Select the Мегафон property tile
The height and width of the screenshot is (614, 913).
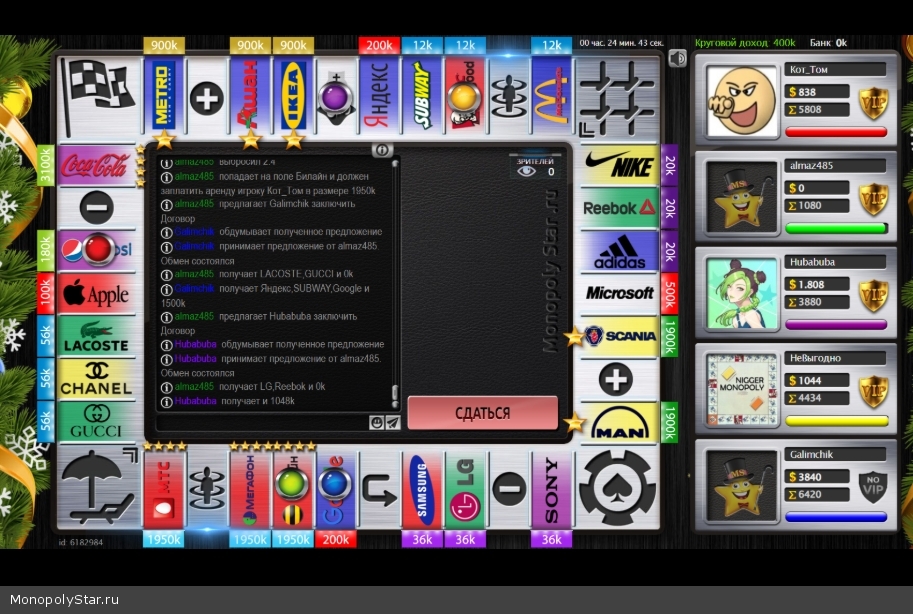pyautogui.click(x=250, y=489)
